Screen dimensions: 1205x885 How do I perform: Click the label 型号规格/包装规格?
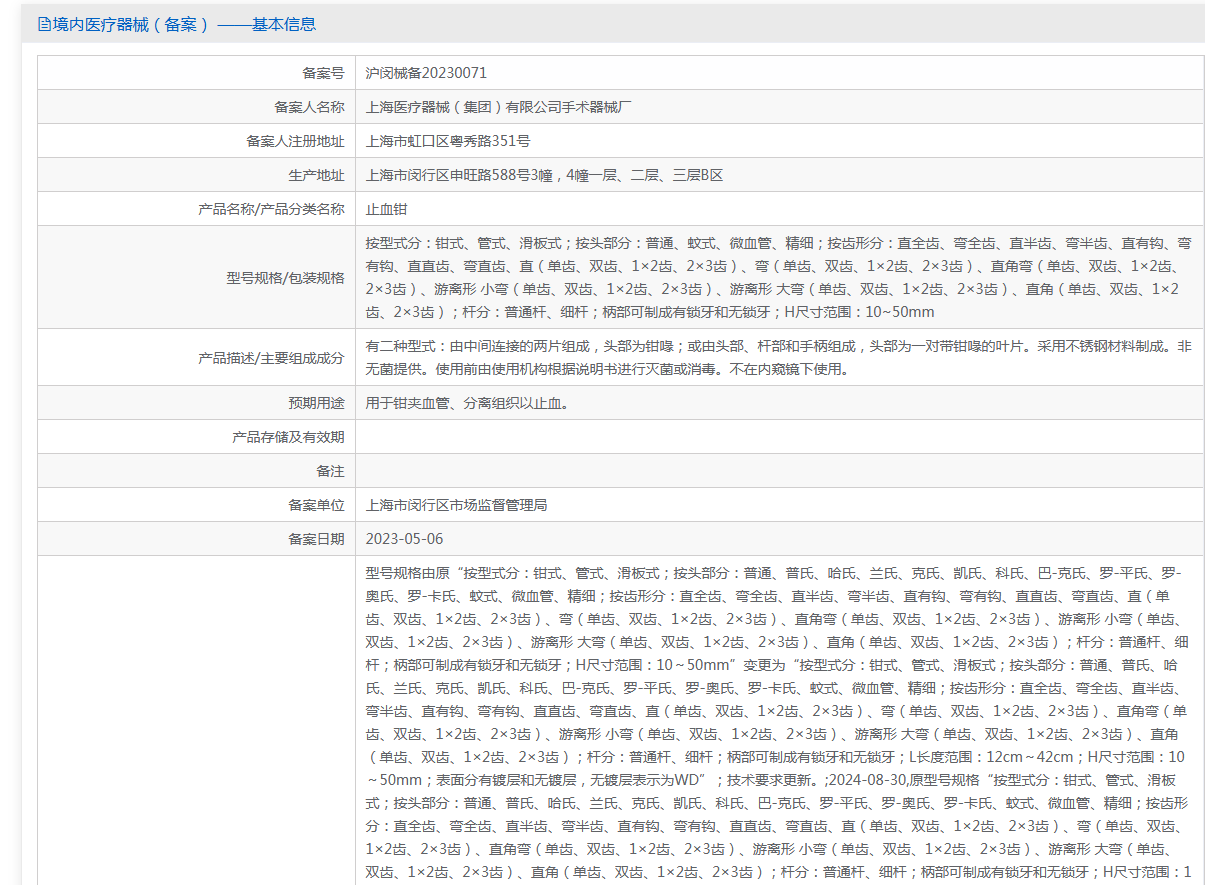[285, 278]
